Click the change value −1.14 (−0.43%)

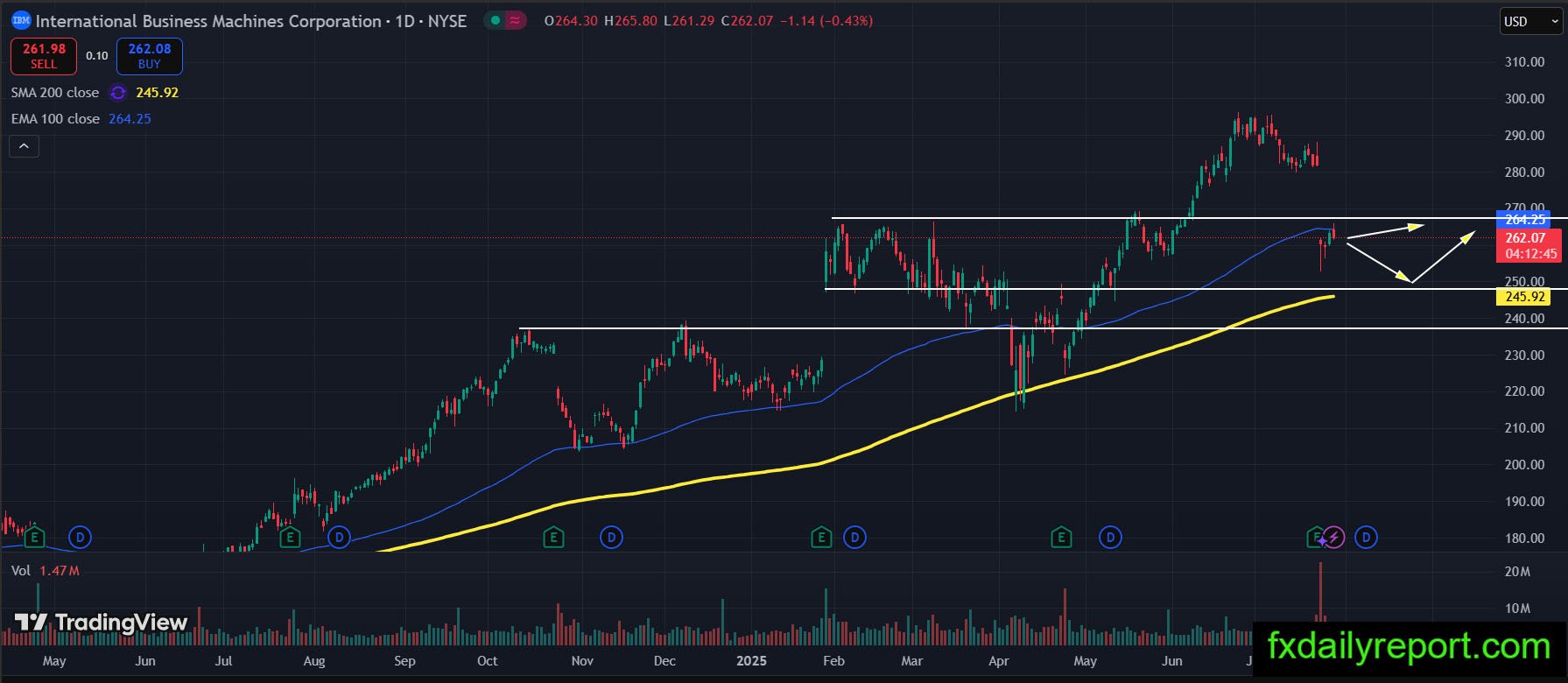pyautogui.click(x=826, y=21)
